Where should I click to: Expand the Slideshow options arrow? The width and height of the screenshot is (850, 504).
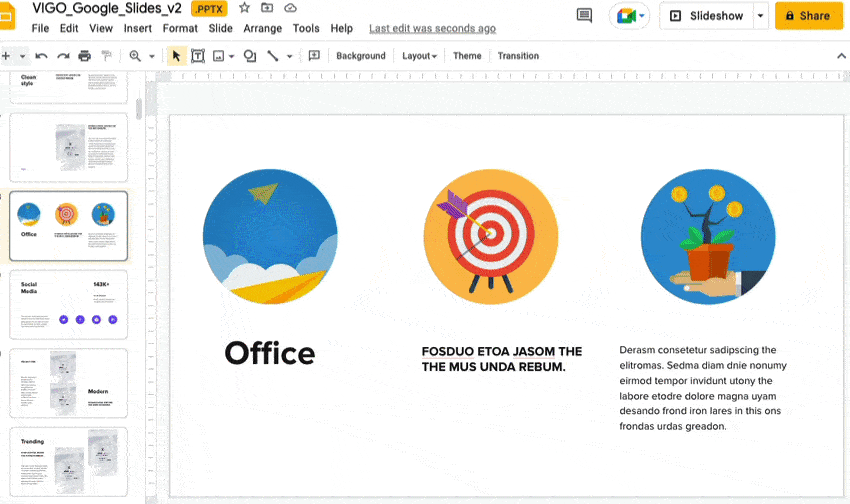click(x=761, y=16)
